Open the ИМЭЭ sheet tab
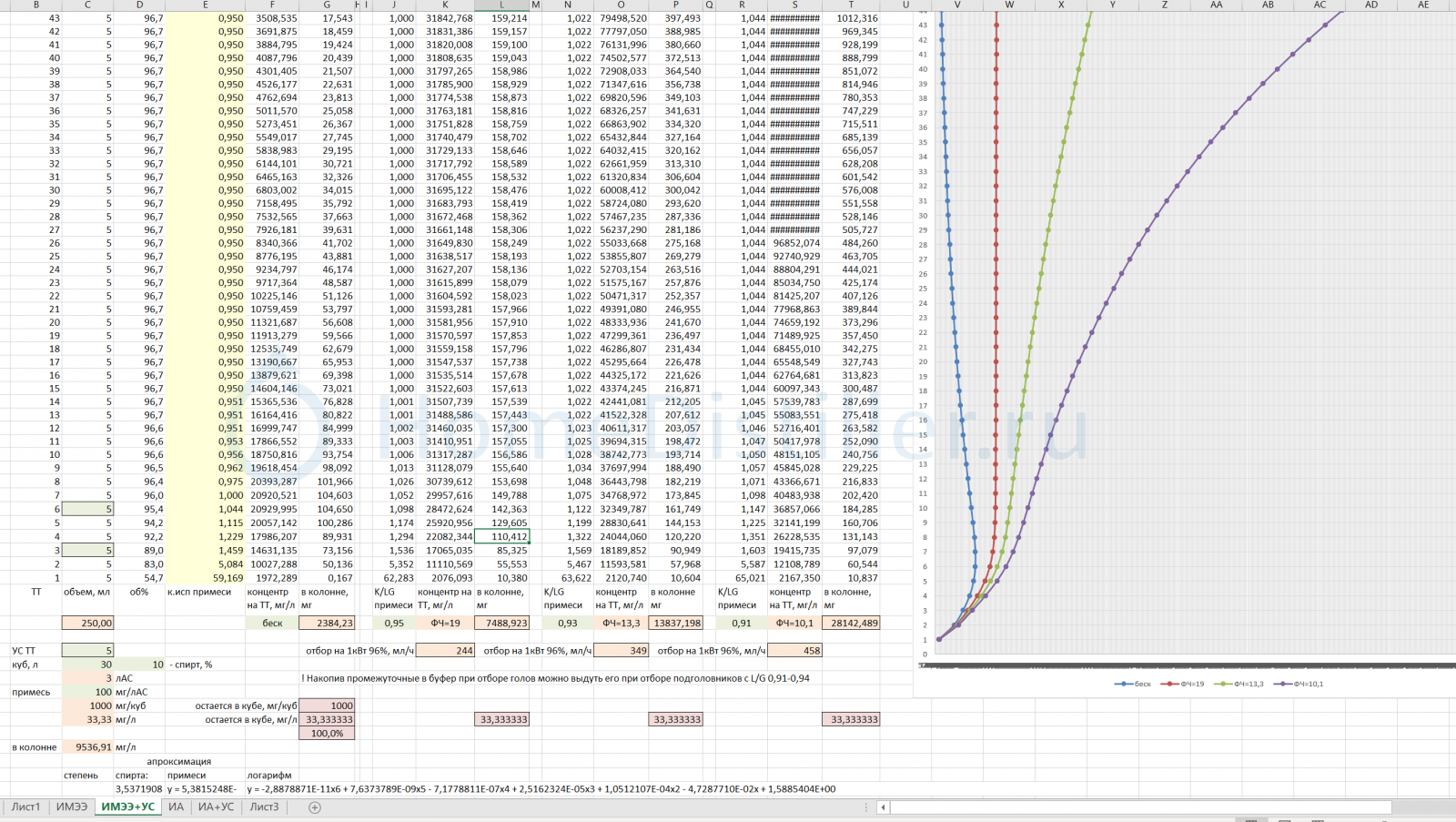This screenshot has height=822, width=1456. [x=72, y=807]
